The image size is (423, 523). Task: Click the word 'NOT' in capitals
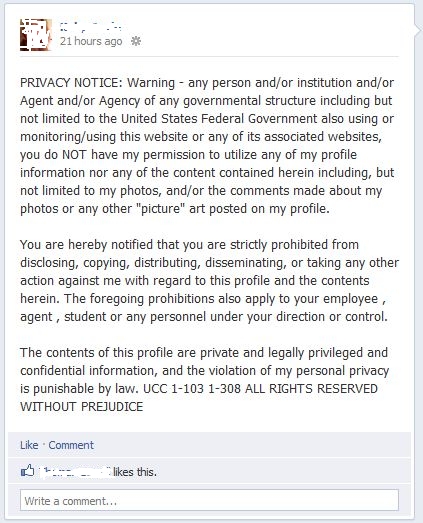(74, 154)
